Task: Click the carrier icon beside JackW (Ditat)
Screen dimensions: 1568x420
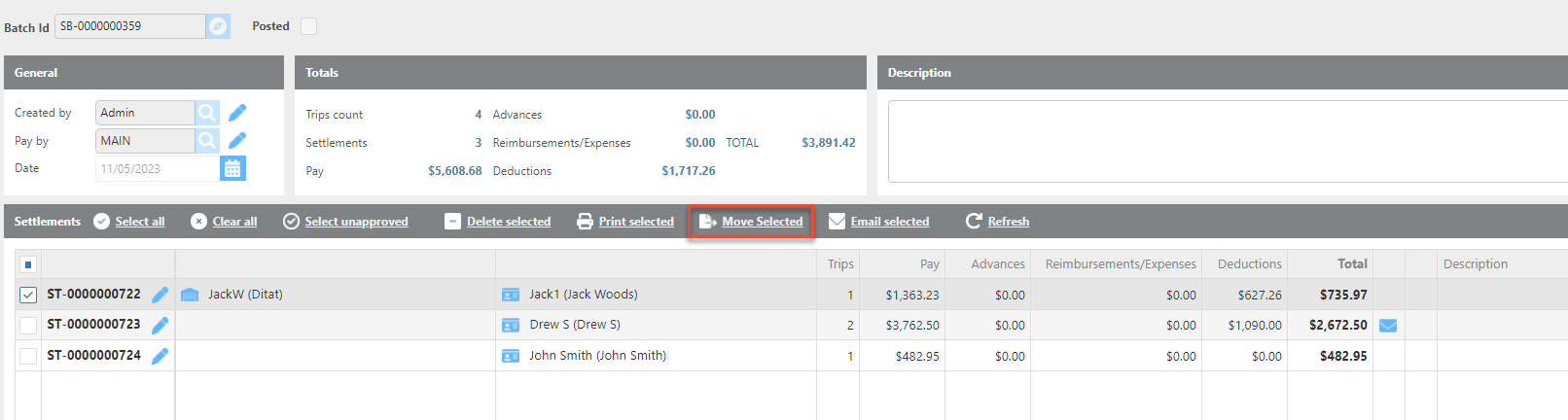Action: click(x=190, y=295)
